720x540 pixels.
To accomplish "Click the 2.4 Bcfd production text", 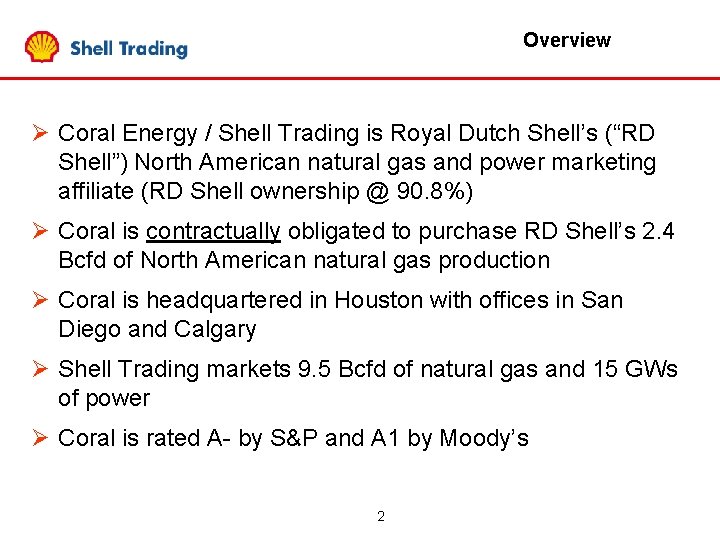I will (x=366, y=246).
